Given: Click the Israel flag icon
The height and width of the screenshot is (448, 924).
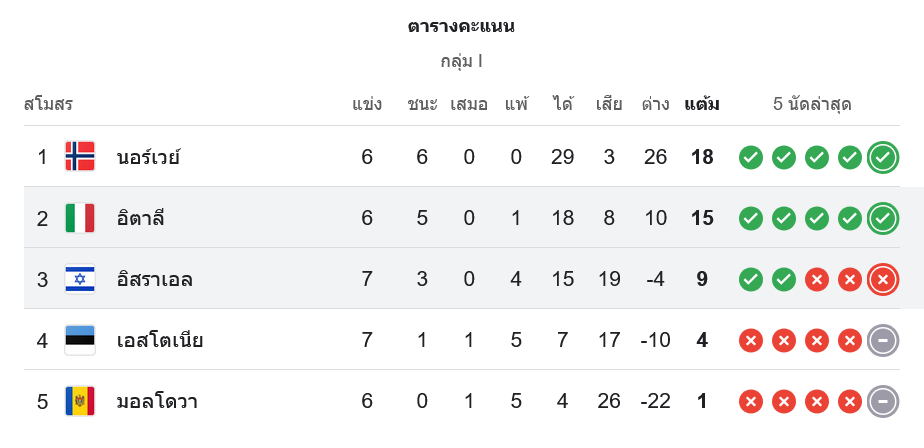Looking at the screenshot, I should (80, 279).
